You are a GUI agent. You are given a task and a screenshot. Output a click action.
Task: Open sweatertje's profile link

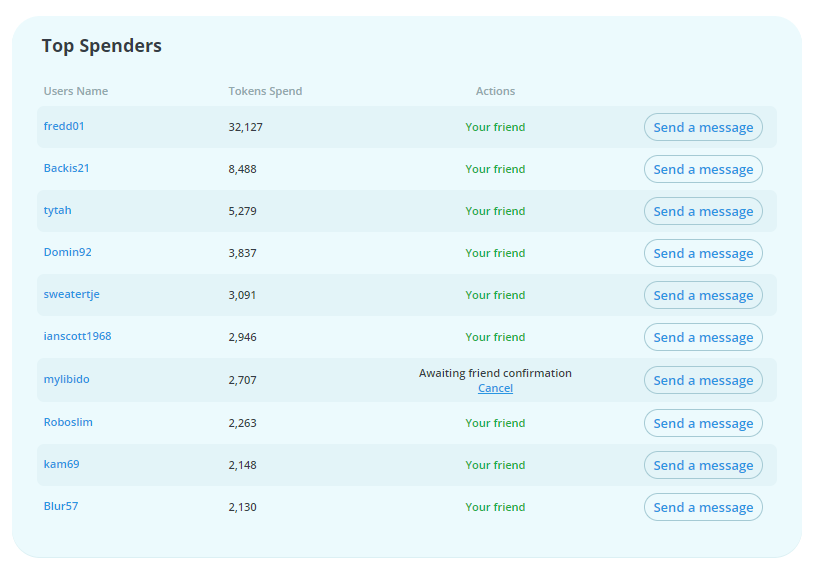[x=71, y=294]
